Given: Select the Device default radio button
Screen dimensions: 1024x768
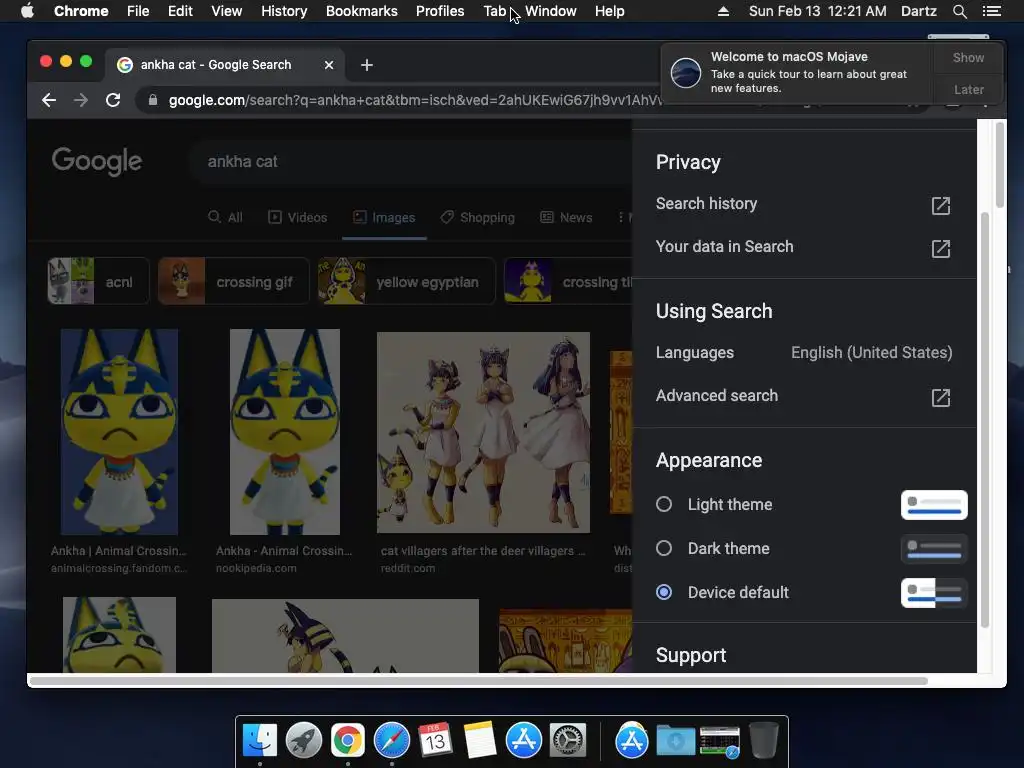Looking at the screenshot, I should pyautogui.click(x=664, y=592).
